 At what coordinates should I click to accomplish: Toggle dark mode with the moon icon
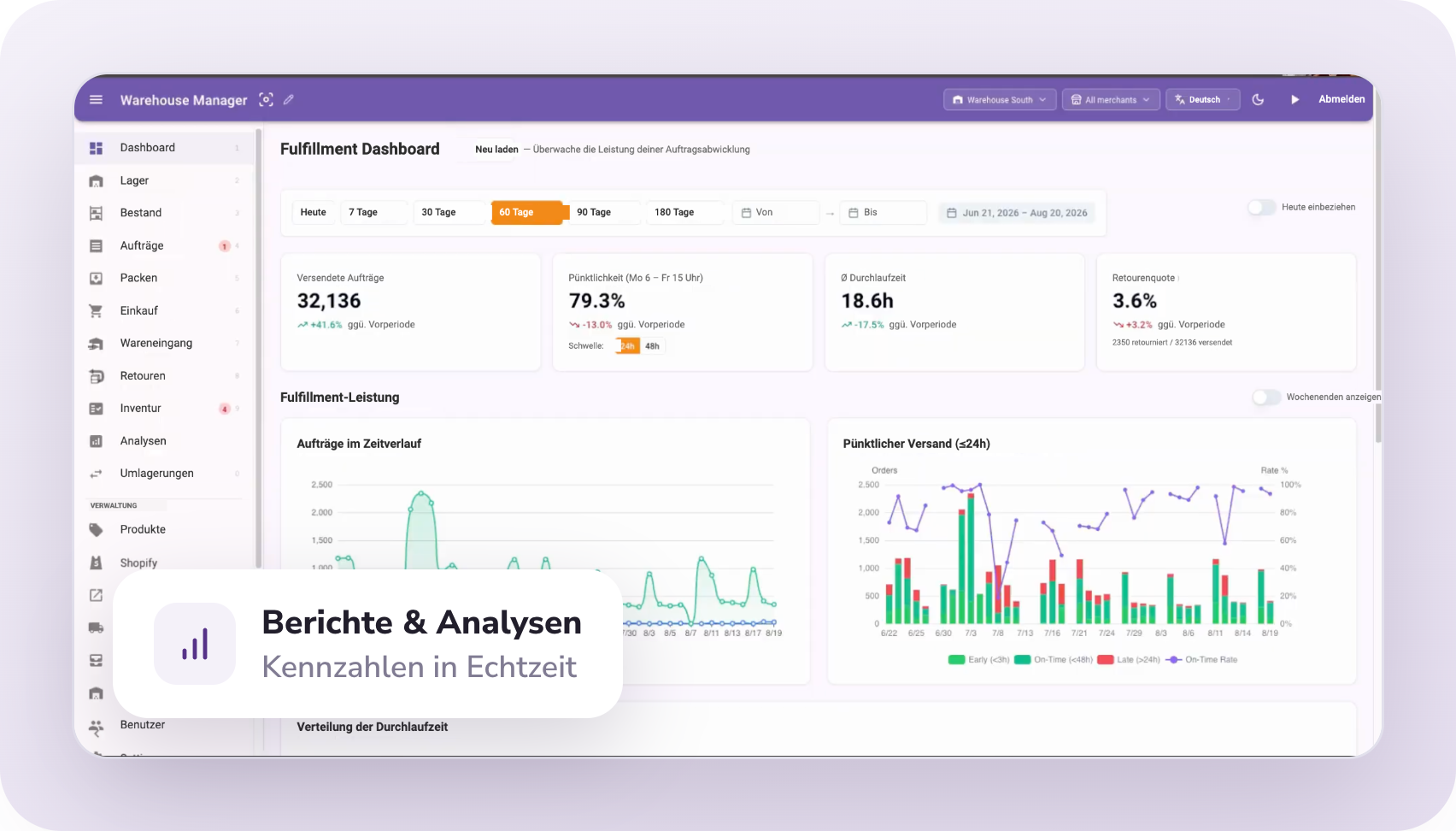point(1258,99)
